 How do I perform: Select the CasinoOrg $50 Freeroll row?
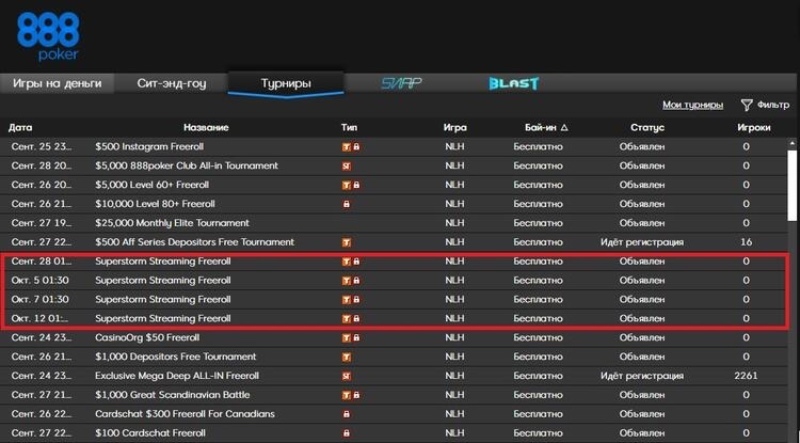click(x=394, y=337)
